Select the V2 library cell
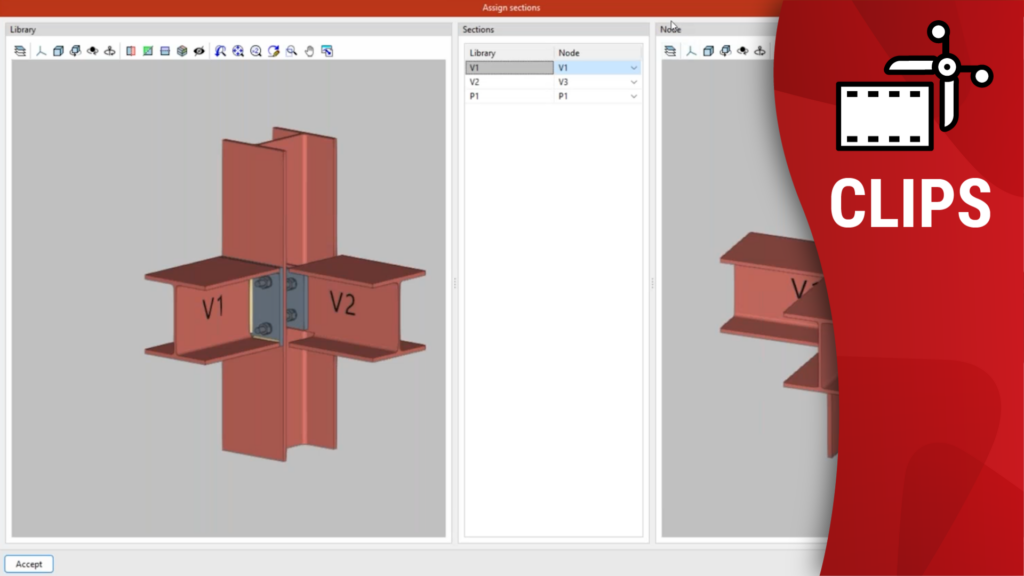Viewport: 1024px width, 576px height. (510, 82)
